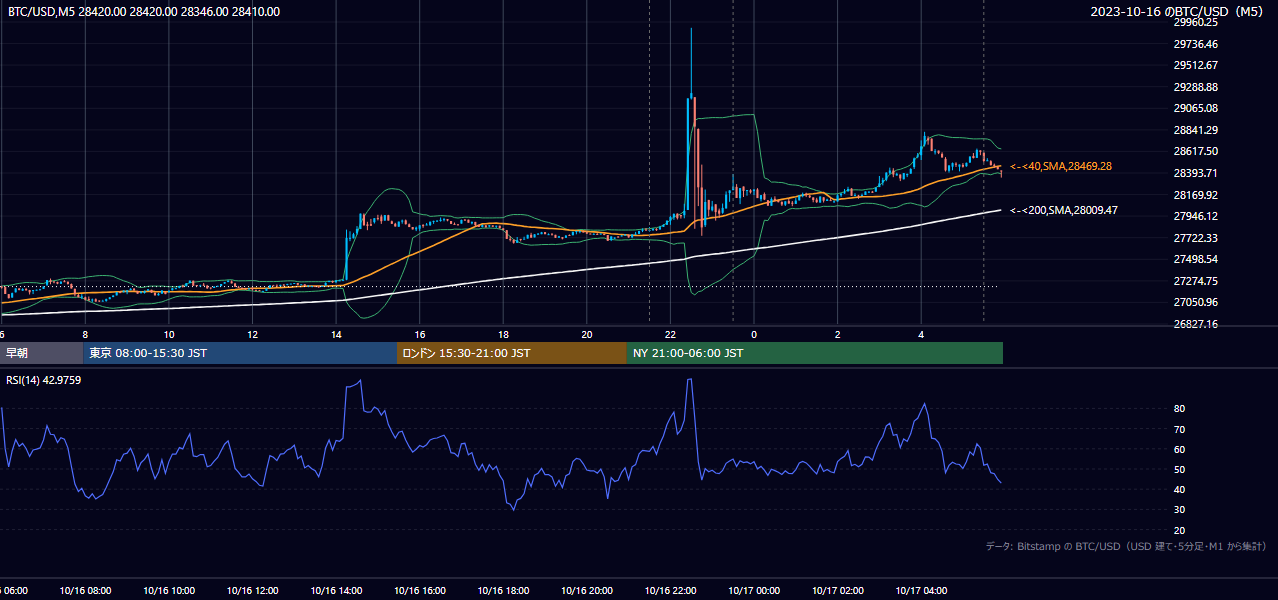Click the RSI 60 level label
The width and height of the screenshot is (1278, 600).
(1180, 449)
